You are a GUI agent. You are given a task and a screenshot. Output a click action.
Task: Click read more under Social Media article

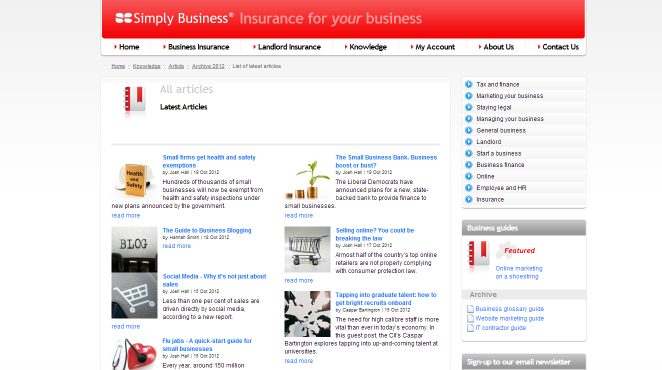(x=125, y=327)
